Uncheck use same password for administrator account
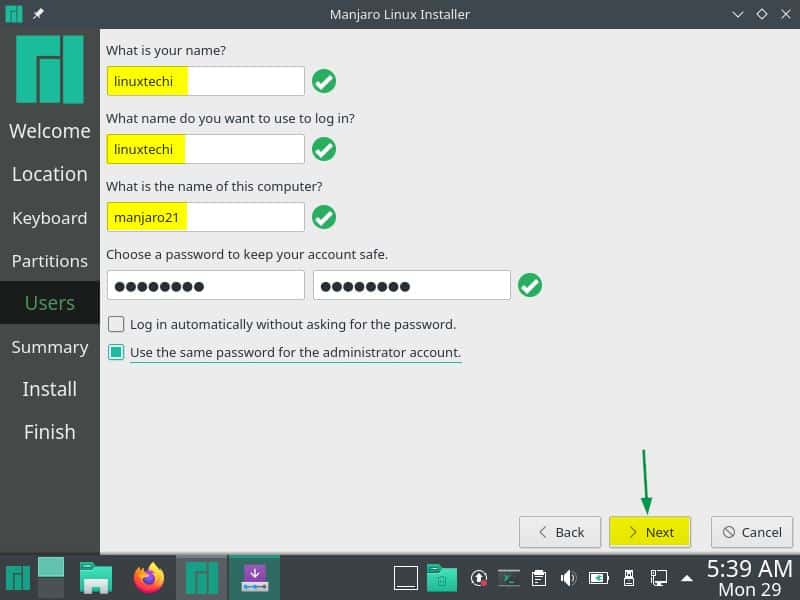The image size is (800, 600). 117,352
